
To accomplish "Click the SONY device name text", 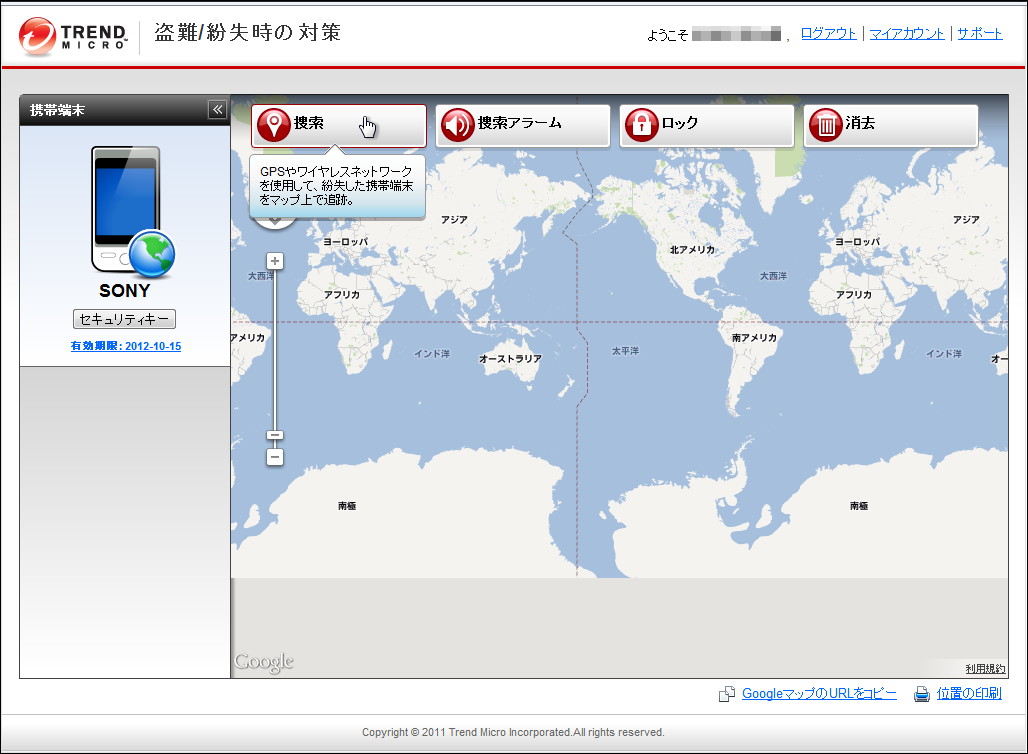I will click(125, 290).
